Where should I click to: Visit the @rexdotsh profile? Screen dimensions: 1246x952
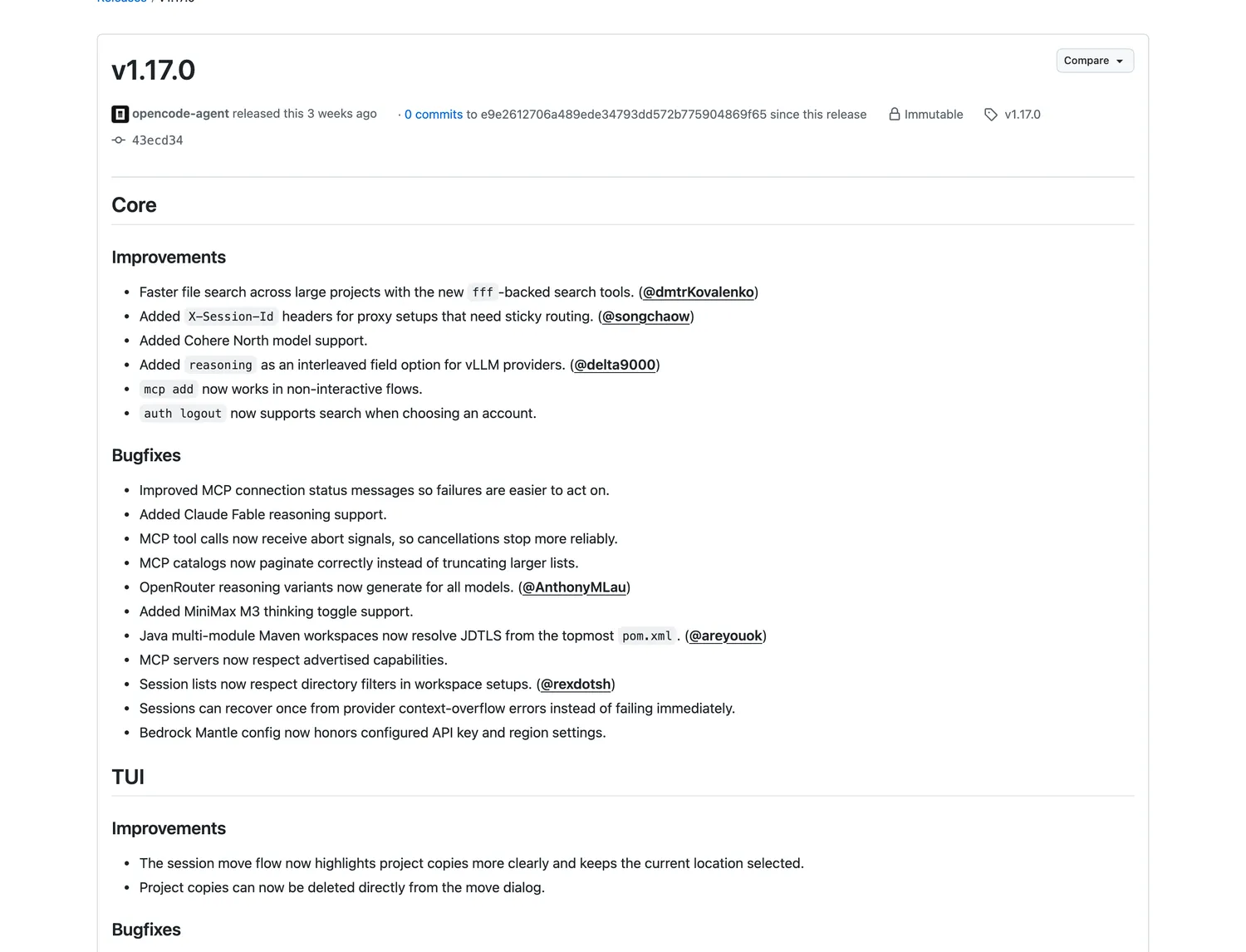click(x=576, y=685)
